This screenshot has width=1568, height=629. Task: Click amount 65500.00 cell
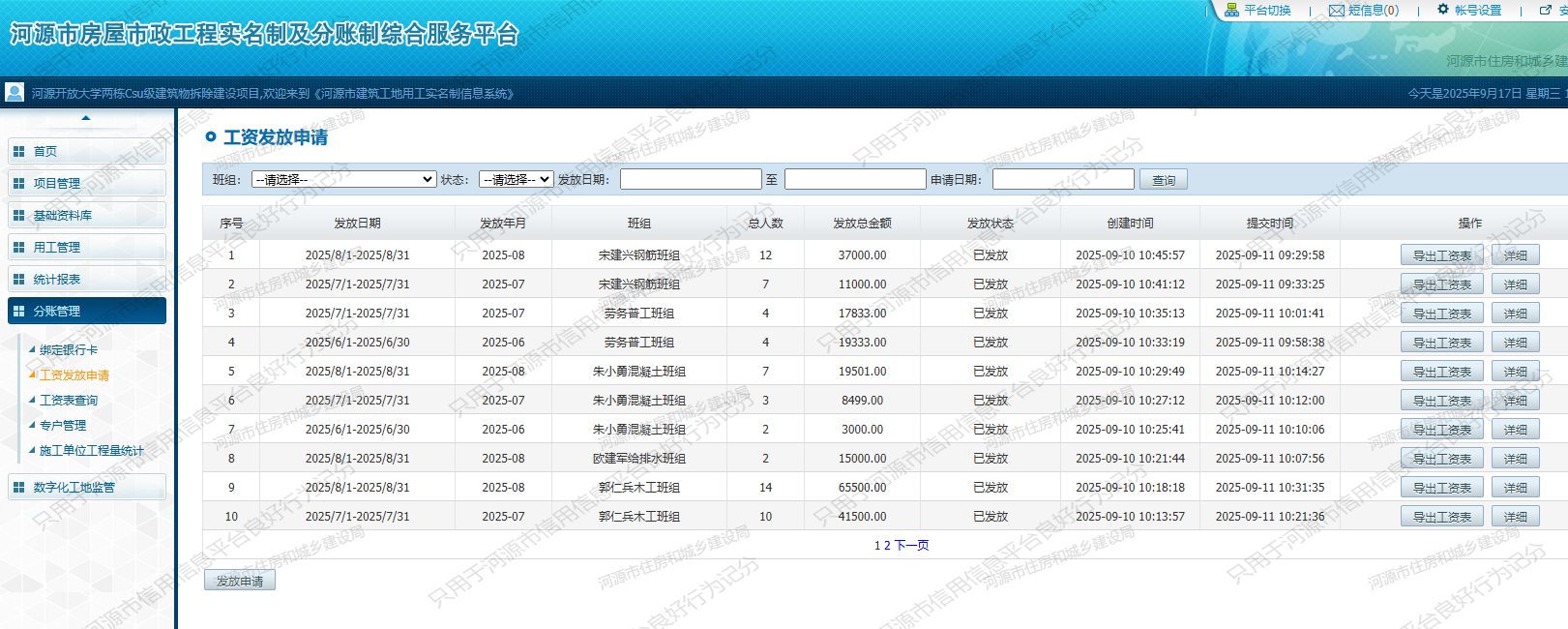click(862, 488)
